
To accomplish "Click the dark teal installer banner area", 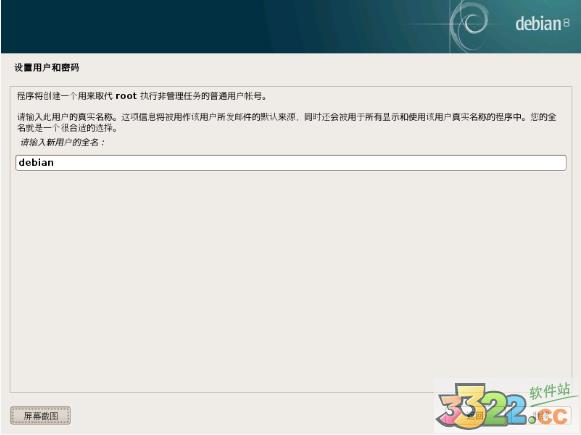I will pyautogui.click(x=222, y=27).
